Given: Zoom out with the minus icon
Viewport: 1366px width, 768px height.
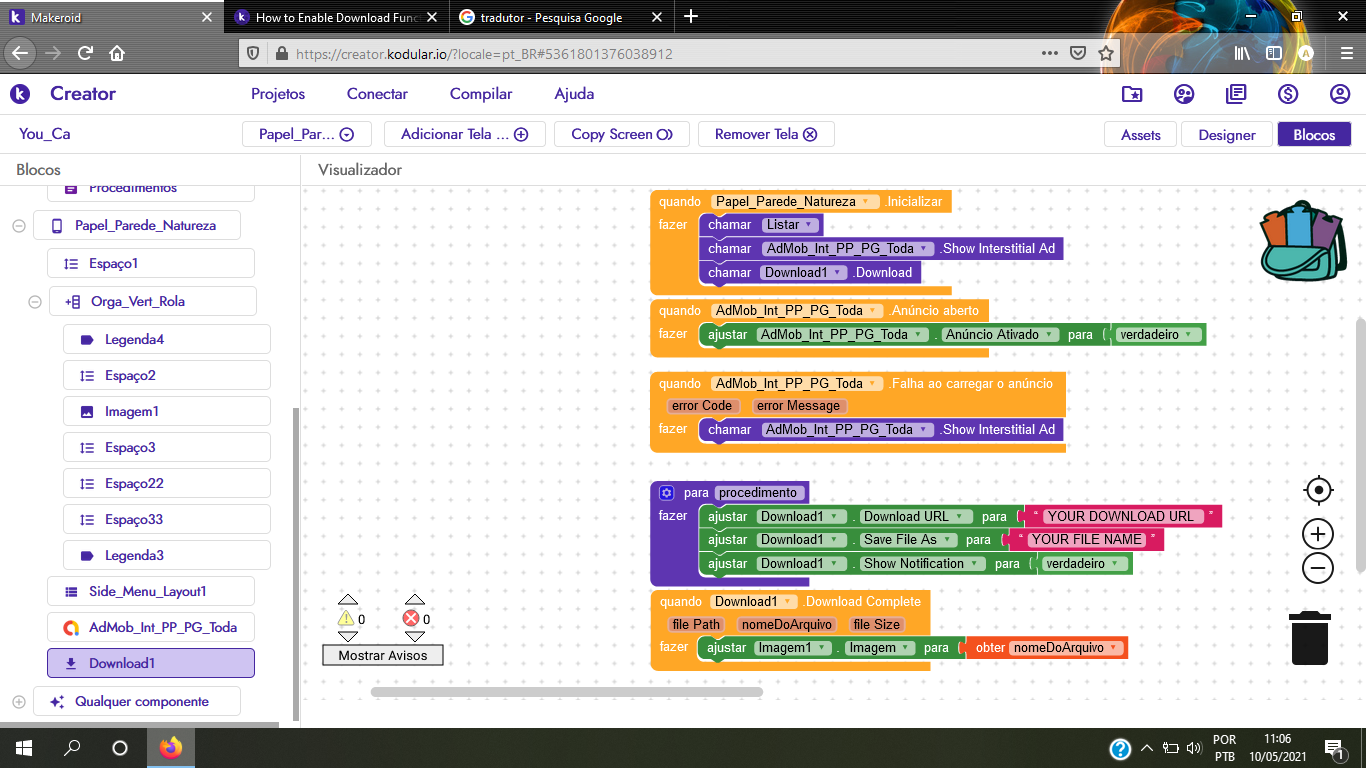Looking at the screenshot, I should pos(1318,569).
